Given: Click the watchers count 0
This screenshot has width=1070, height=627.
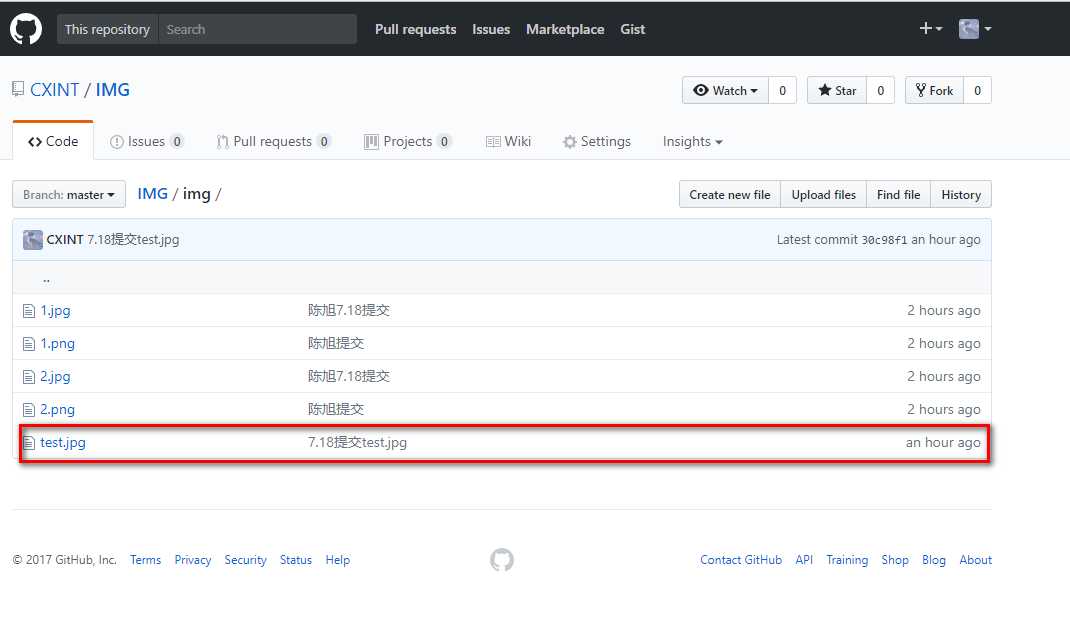Looking at the screenshot, I should [x=783, y=91].
